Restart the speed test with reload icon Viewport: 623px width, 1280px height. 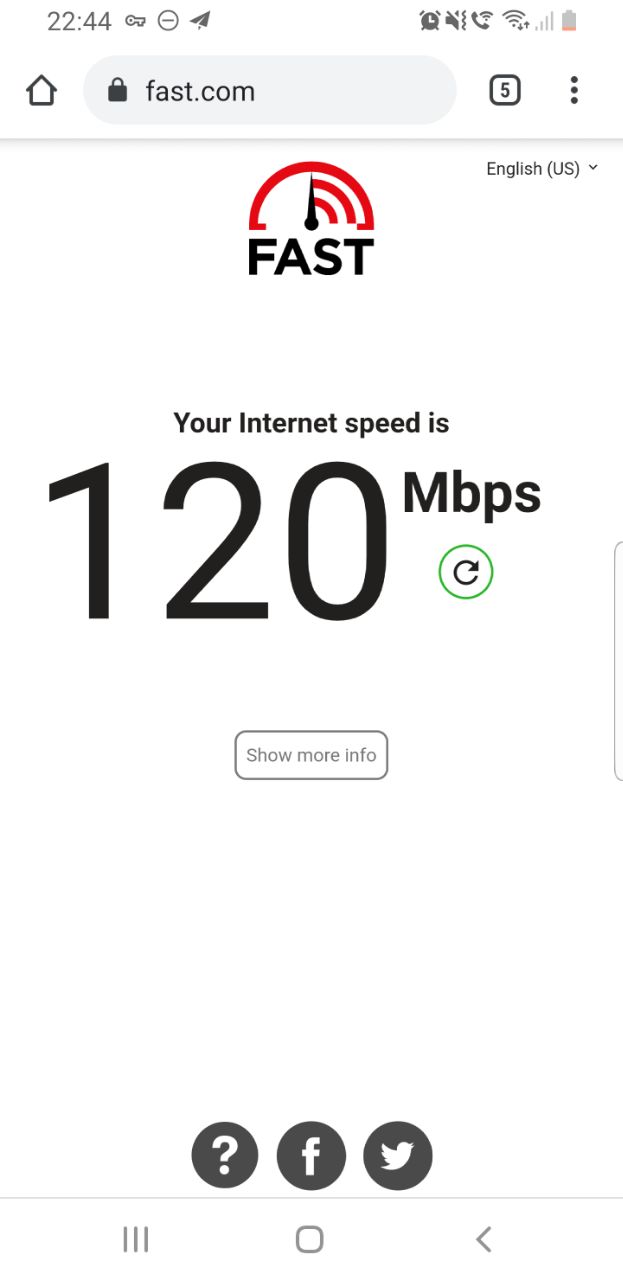466,572
